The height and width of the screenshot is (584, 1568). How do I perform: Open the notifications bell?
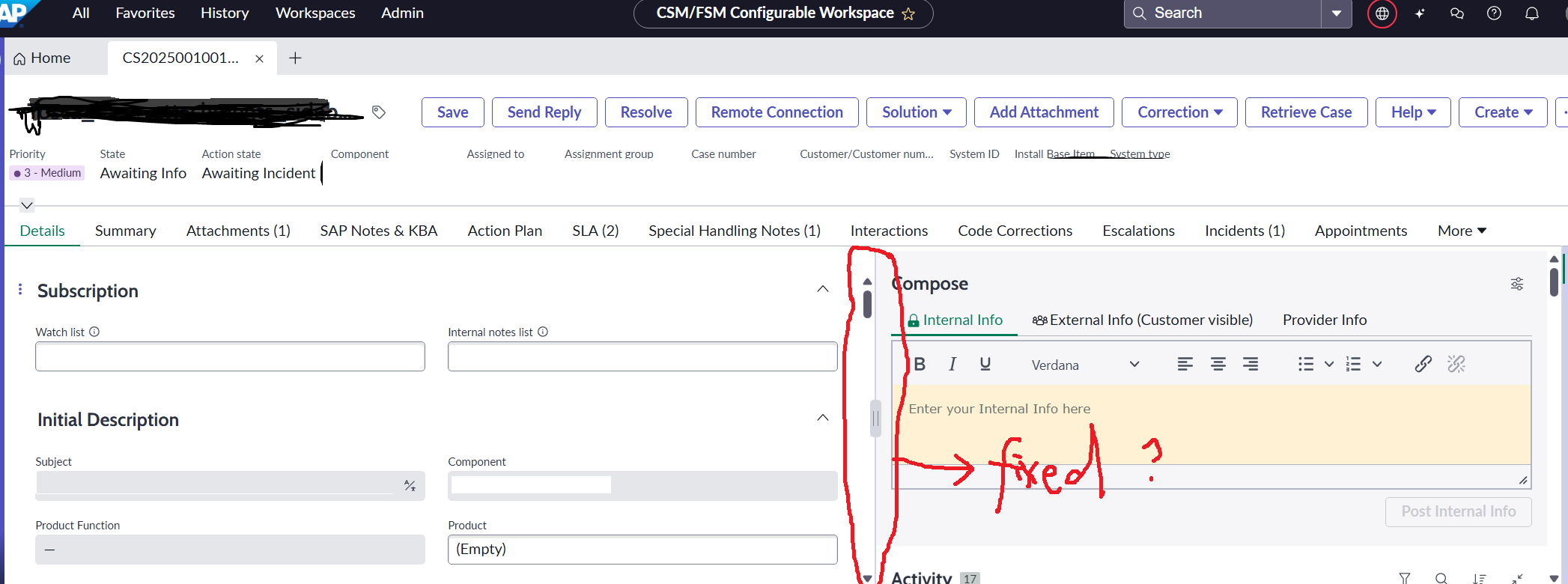(x=1532, y=13)
